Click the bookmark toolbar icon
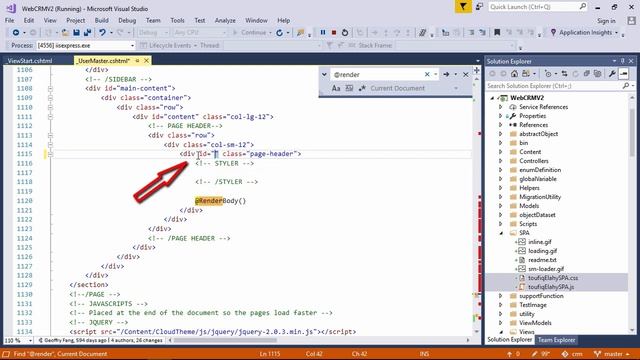 (x=497, y=33)
